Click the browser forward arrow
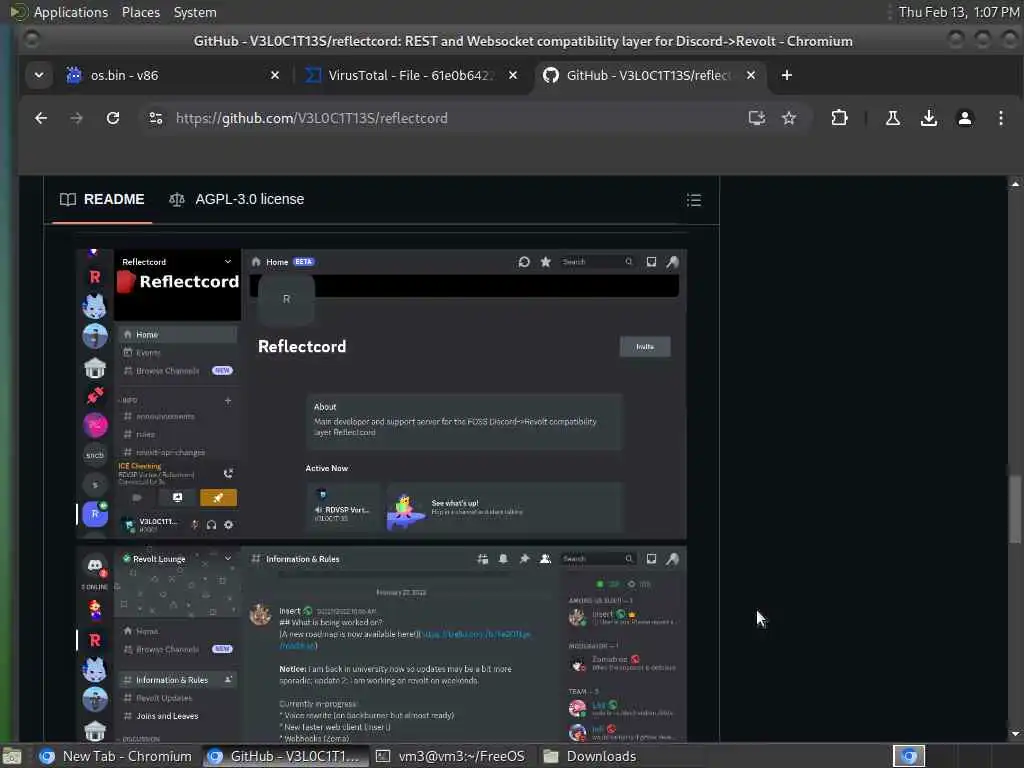Image resolution: width=1024 pixels, height=768 pixels. coord(76,118)
